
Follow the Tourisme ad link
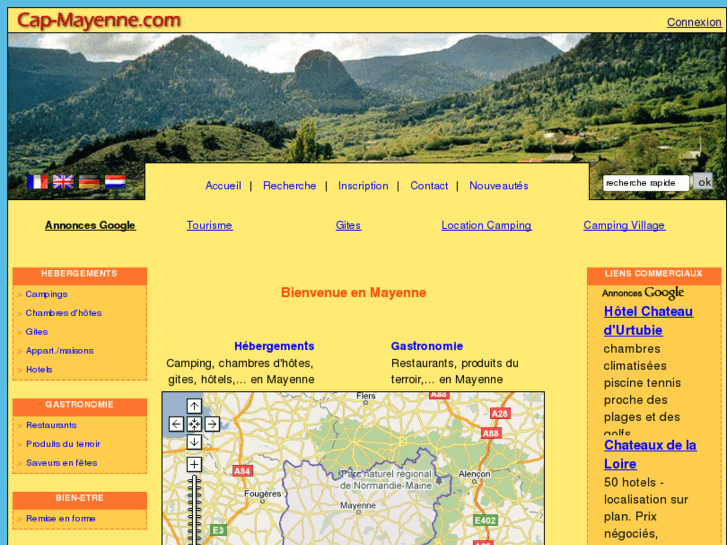[x=210, y=225]
